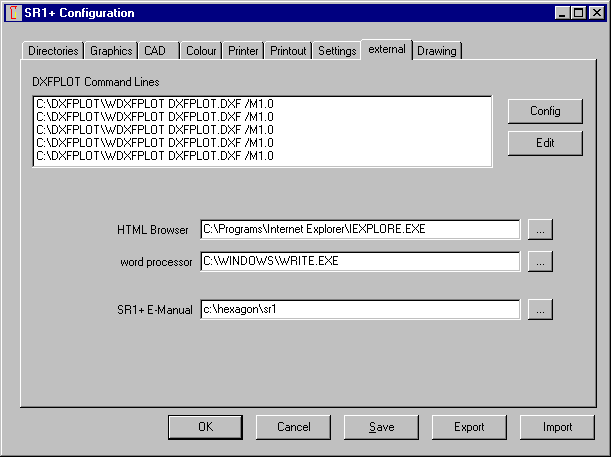Browse for the word processor path
Viewport: 611px width, 457px height.
(540, 261)
